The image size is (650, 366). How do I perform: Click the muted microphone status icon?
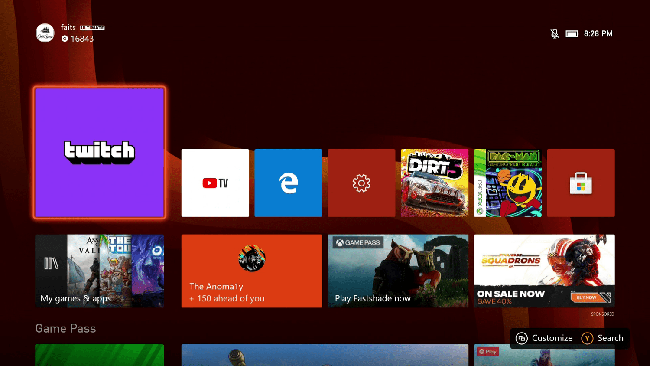coord(554,34)
